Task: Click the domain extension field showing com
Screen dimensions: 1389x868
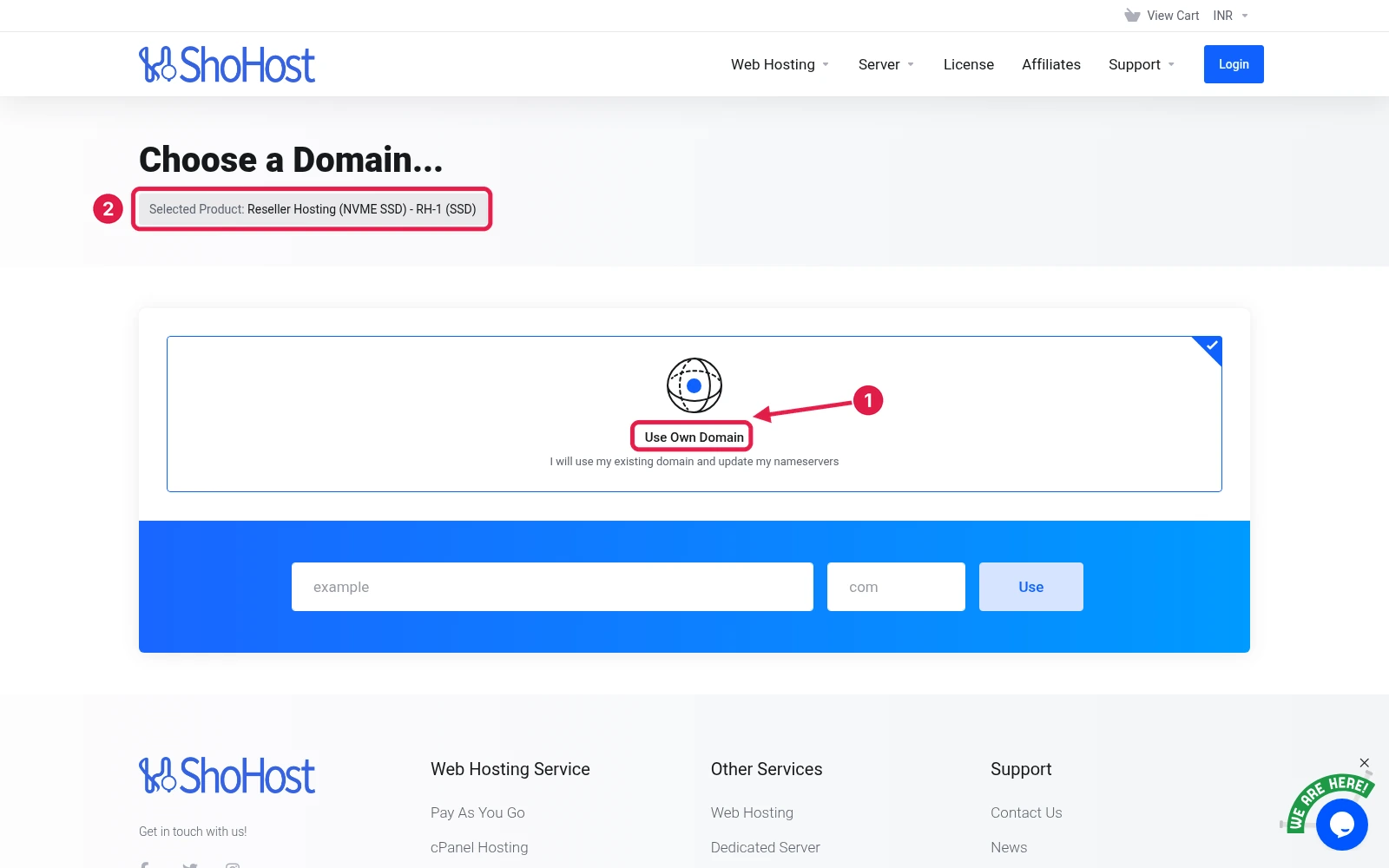Action: coord(896,587)
